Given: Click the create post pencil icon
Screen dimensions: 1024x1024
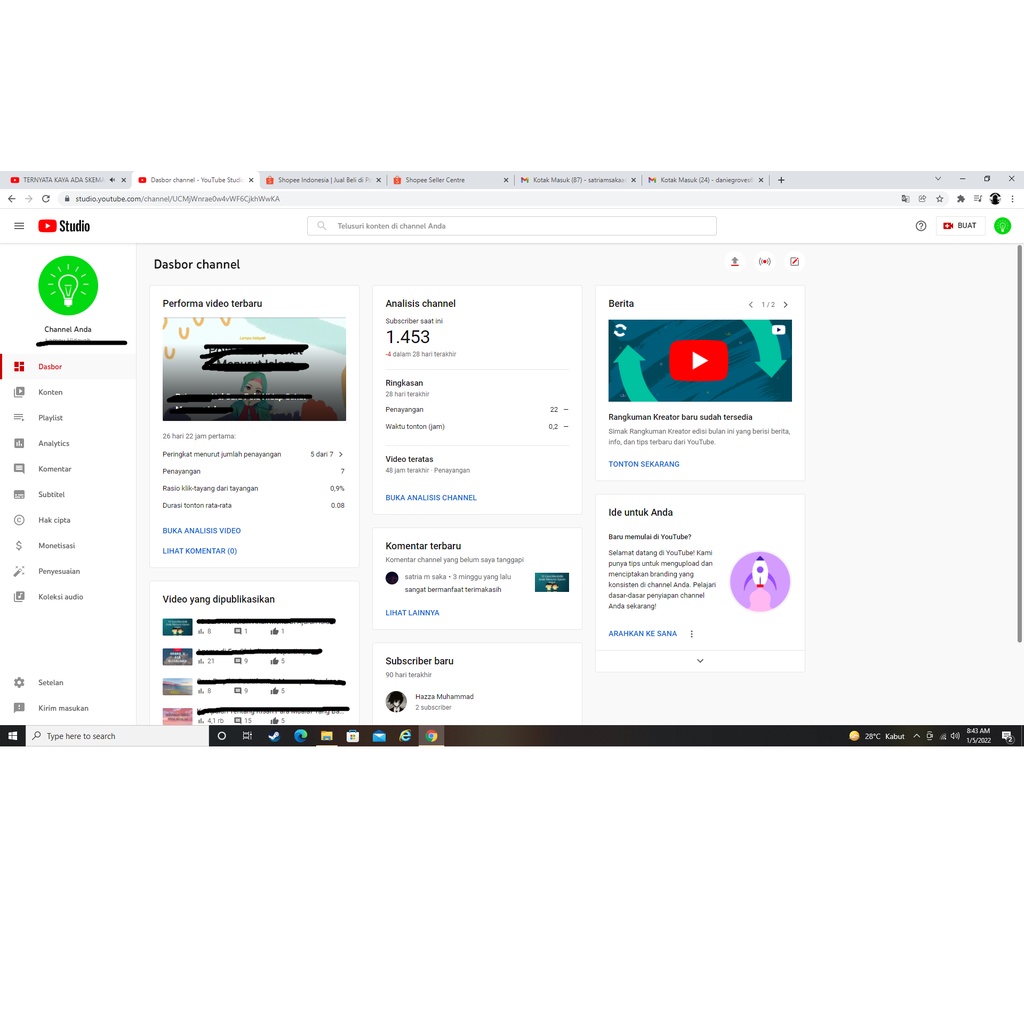Looking at the screenshot, I should pyautogui.click(x=794, y=261).
